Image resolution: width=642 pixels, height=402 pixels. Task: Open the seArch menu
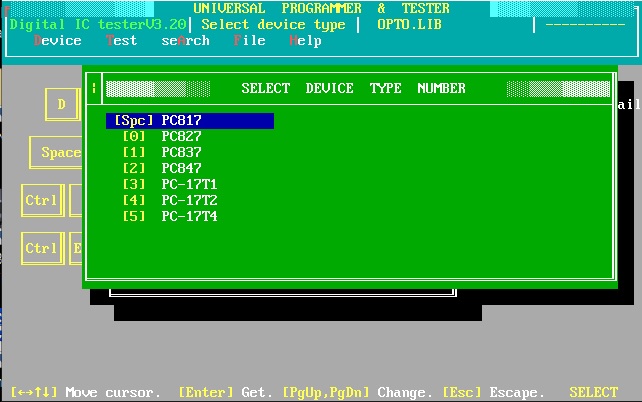[185, 41]
